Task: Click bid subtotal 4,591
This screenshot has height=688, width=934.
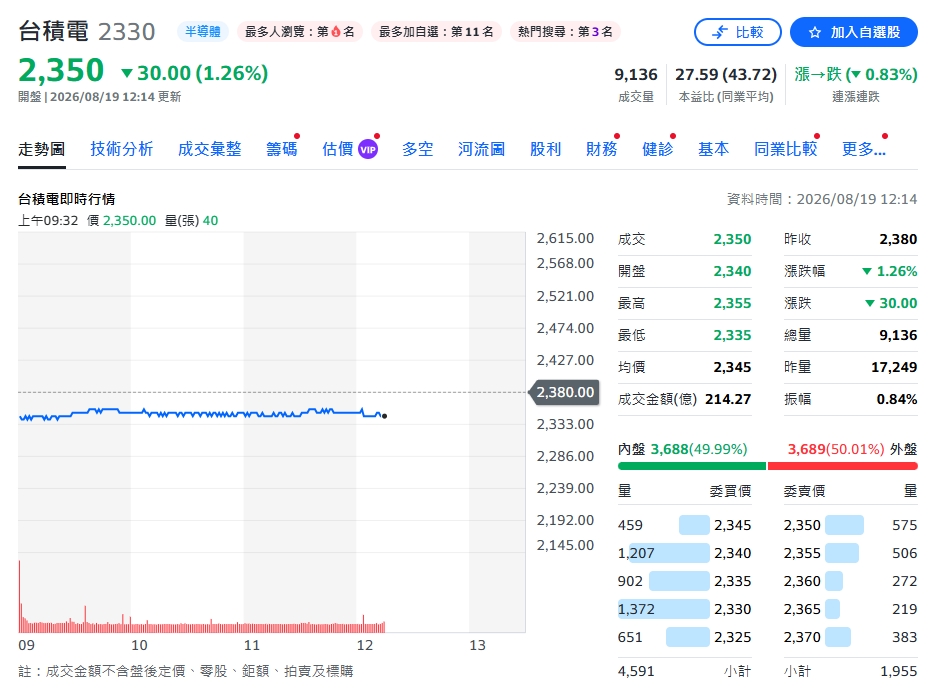Action: (636, 671)
